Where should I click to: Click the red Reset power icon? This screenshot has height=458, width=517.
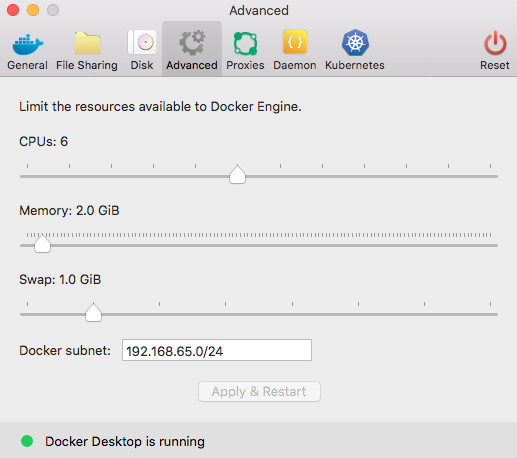[495, 43]
